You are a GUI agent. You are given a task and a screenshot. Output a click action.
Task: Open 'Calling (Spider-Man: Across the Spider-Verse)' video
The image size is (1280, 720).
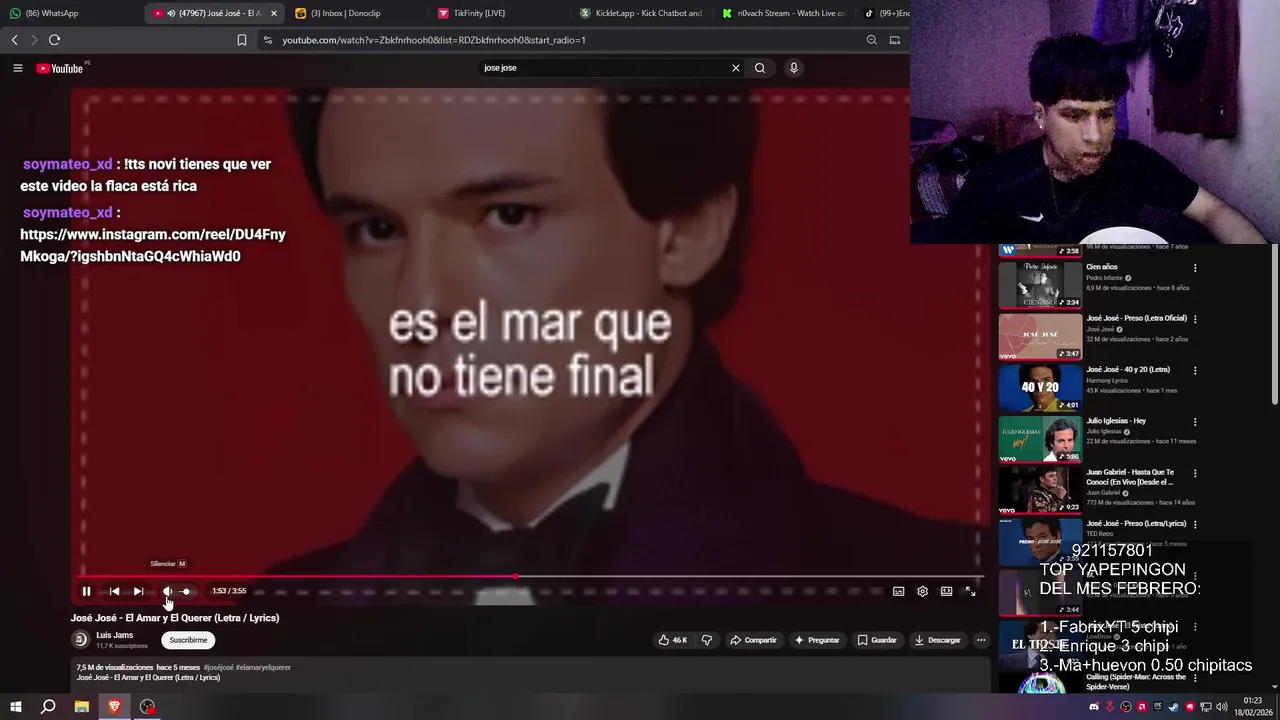click(1136, 682)
